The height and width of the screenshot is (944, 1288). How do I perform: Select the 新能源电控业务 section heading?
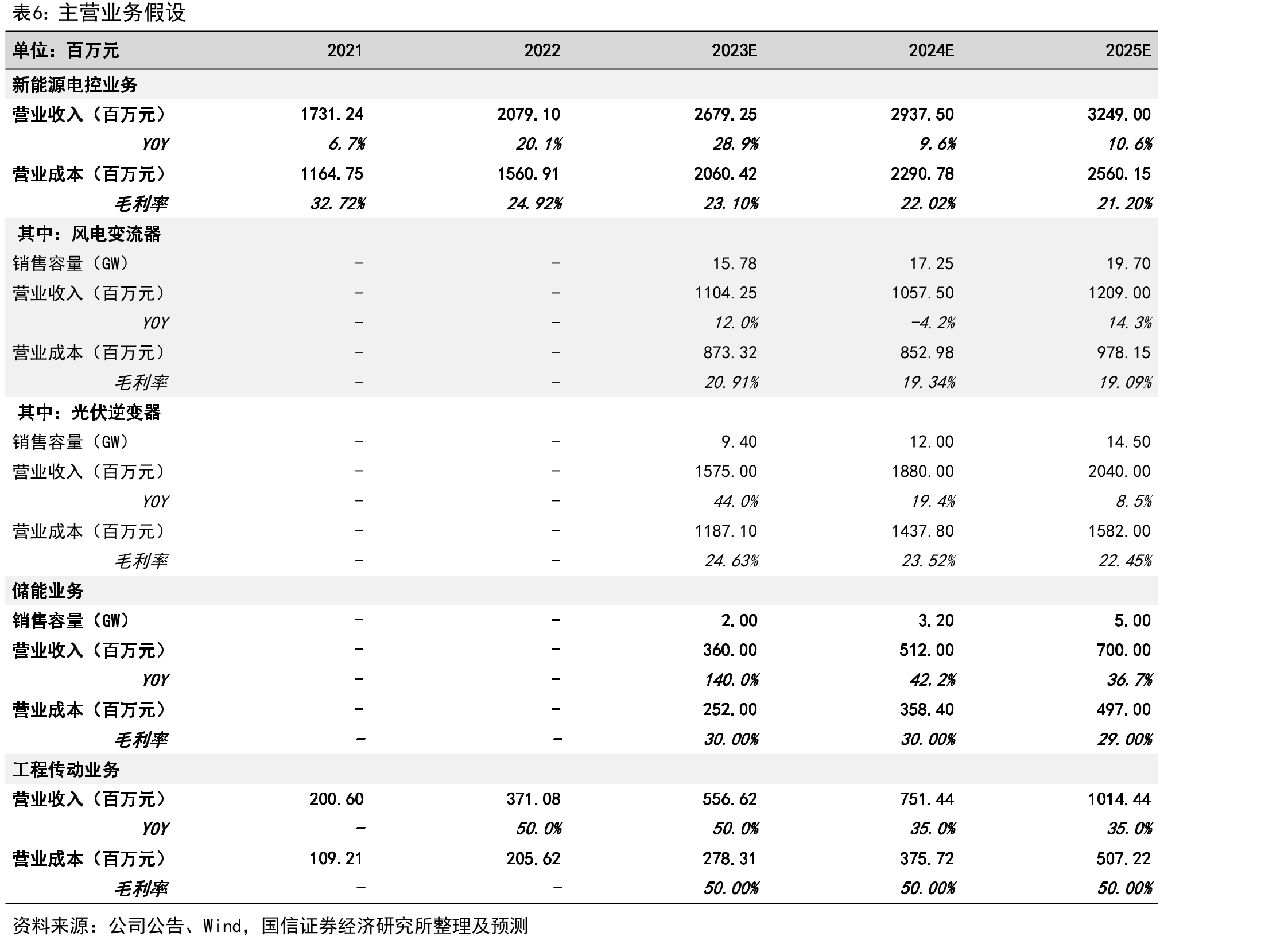[75, 85]
